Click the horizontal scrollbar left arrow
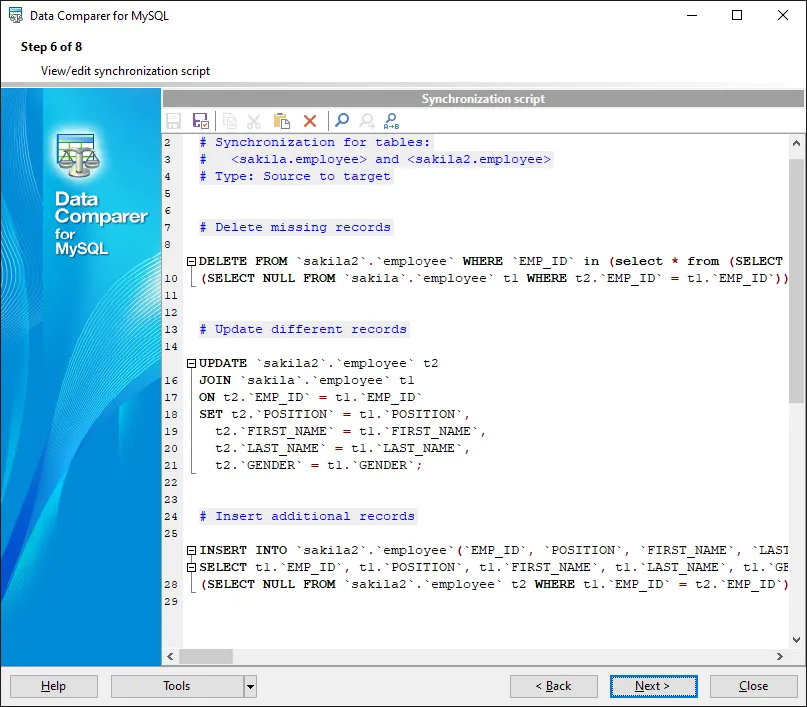 pos(170,657)
